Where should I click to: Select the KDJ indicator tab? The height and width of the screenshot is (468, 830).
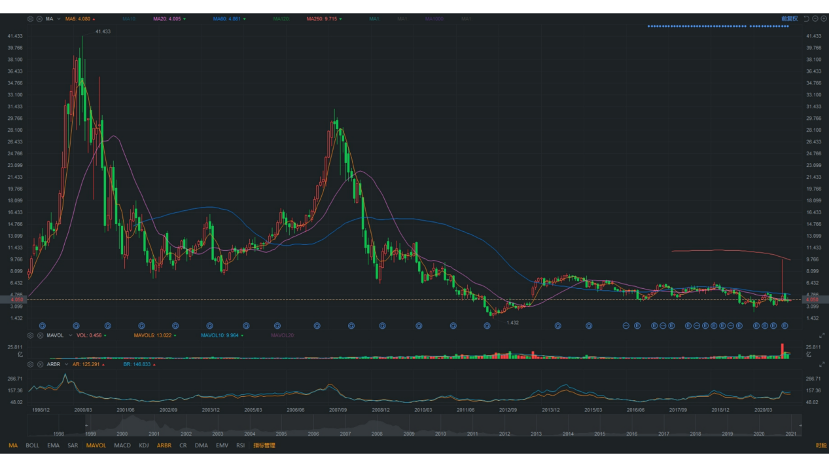143,445
